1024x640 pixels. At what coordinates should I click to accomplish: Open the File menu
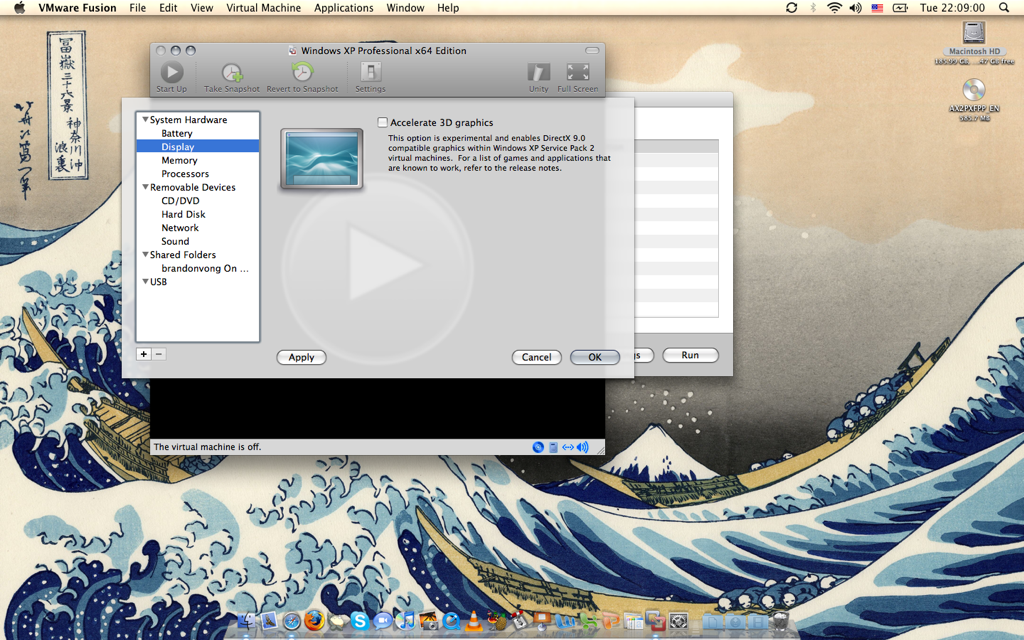click(138, 8)
